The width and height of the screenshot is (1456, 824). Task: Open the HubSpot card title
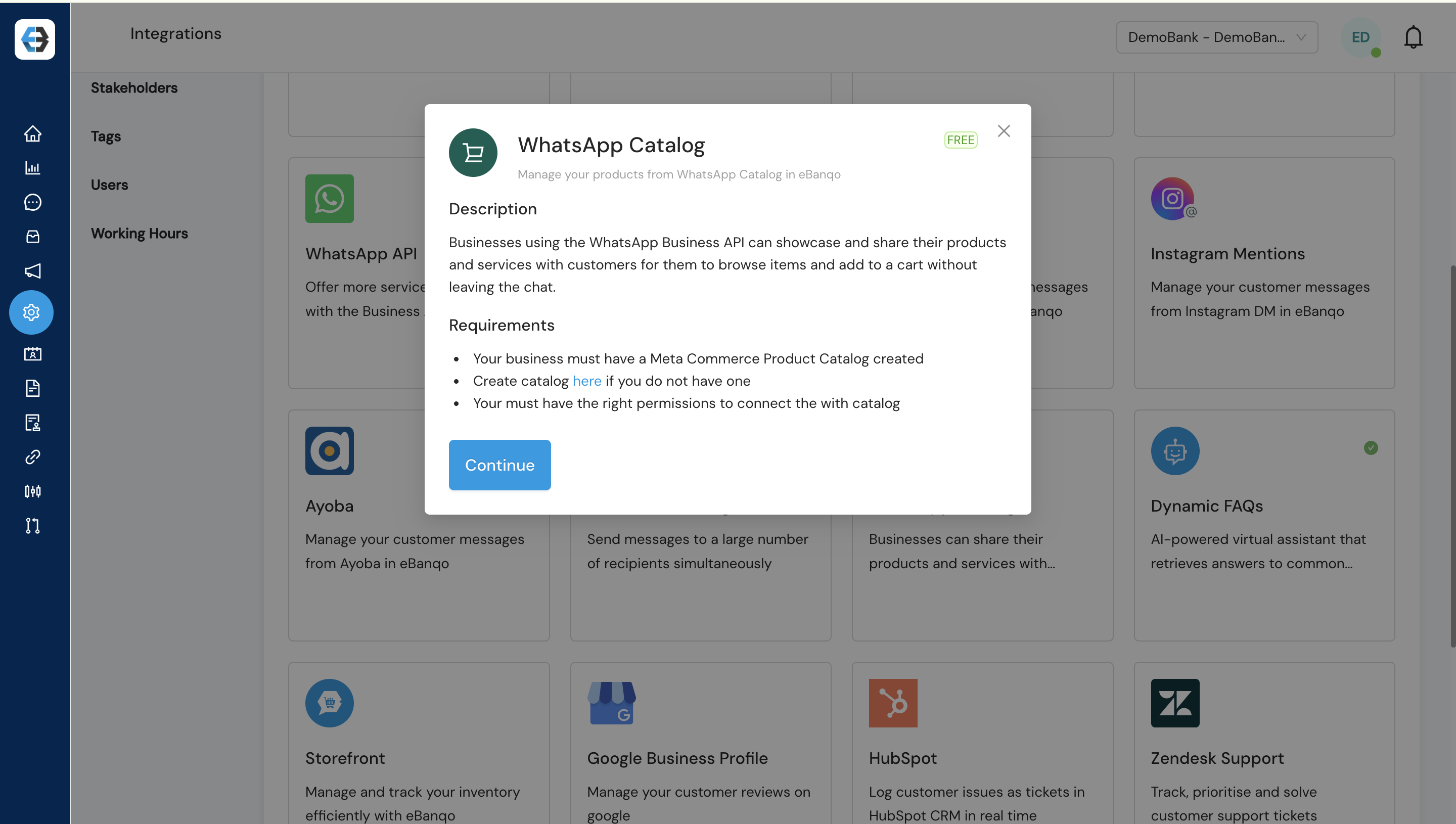click(903, 758)
